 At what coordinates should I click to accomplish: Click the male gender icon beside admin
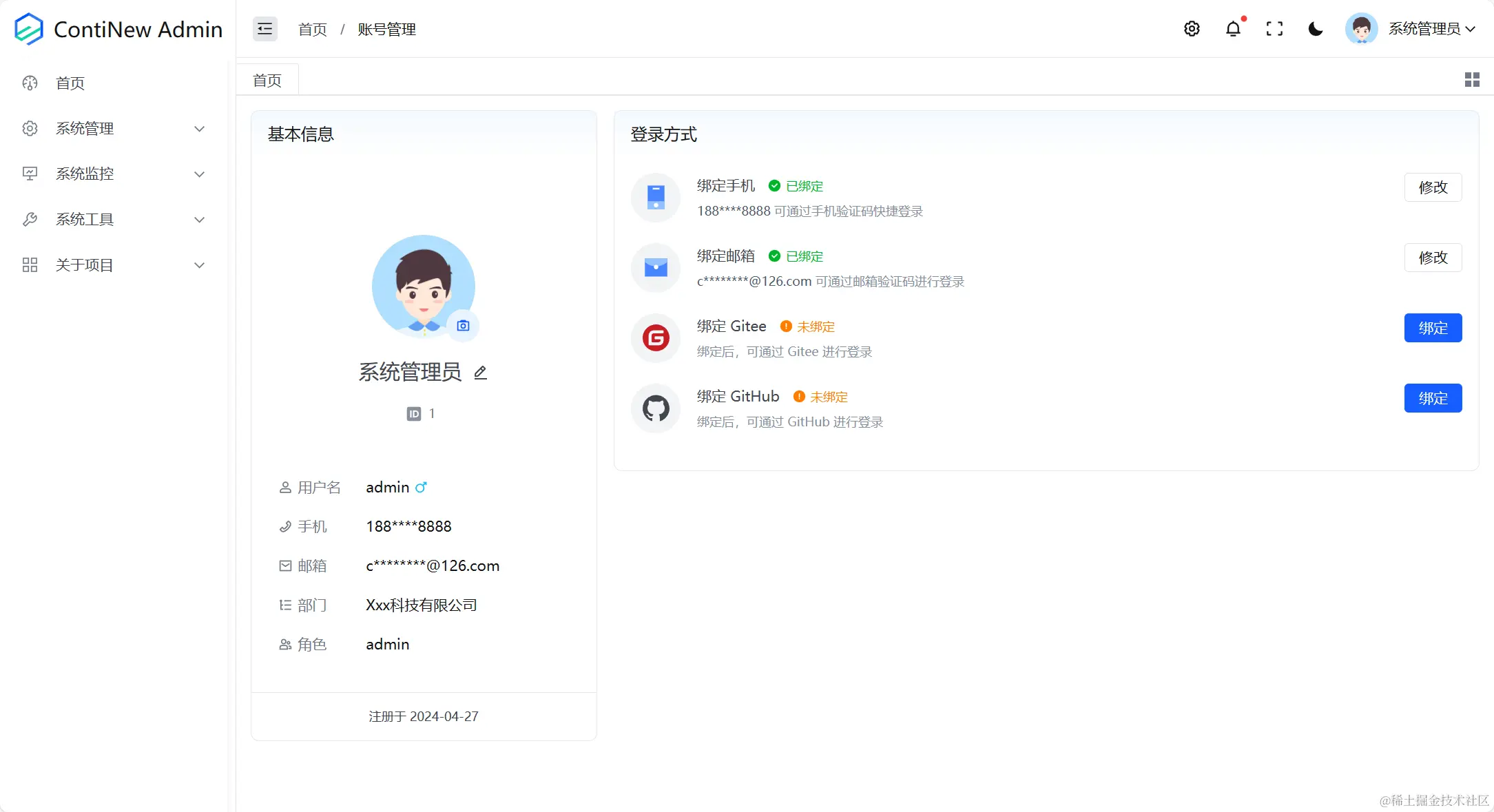[x=422, y=487]
